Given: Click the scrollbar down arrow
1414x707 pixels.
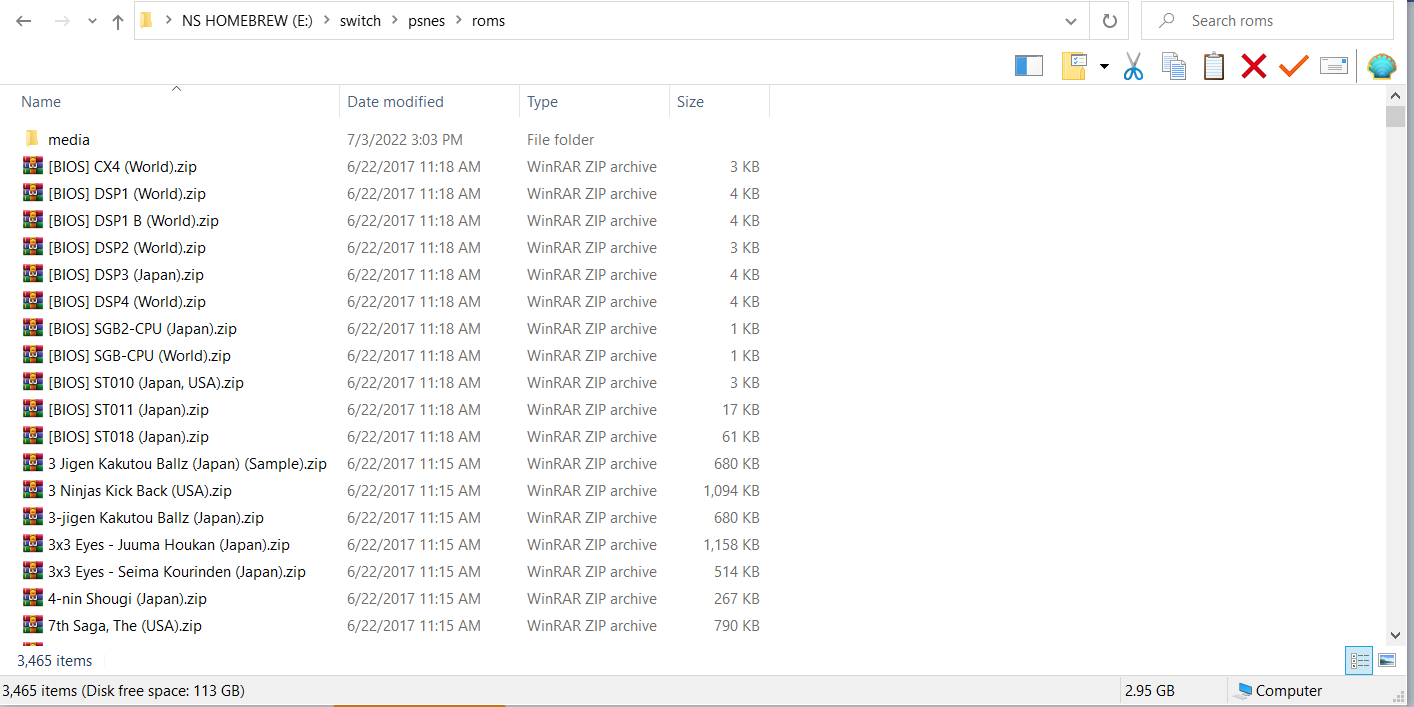Looking at the screenshot, I should click(x=1396, y=634).
